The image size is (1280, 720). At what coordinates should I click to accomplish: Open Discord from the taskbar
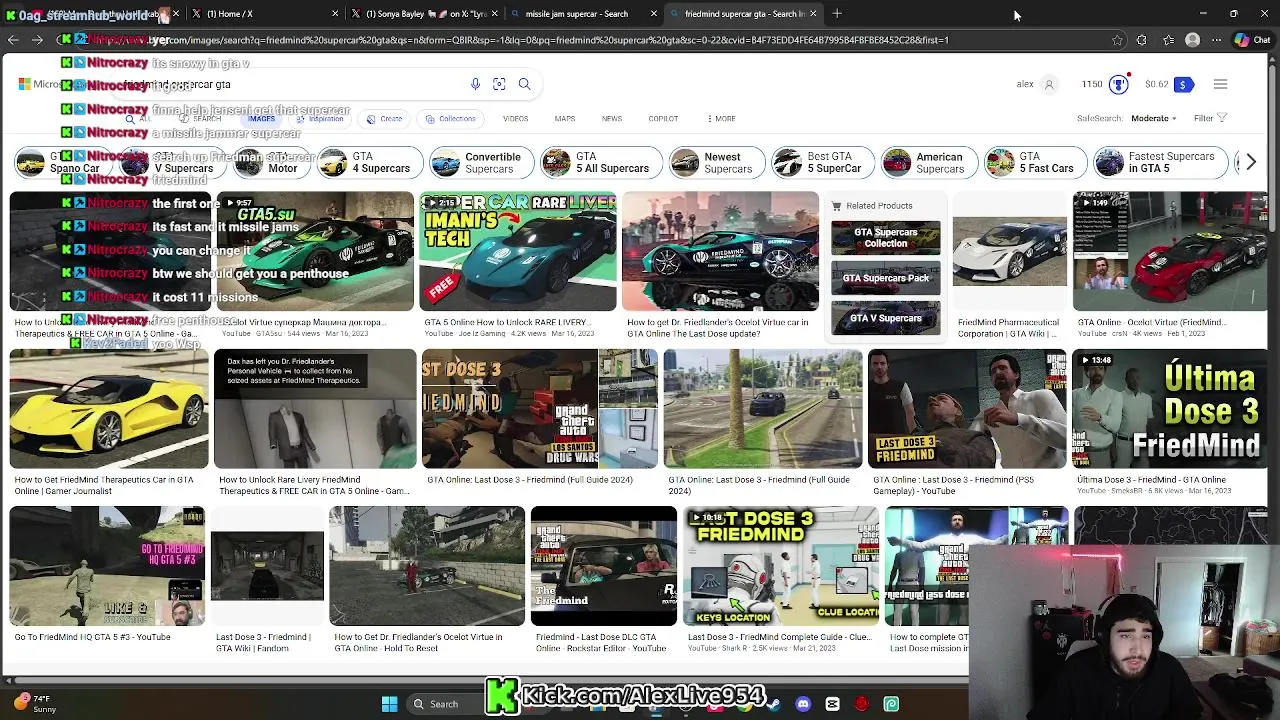[803, 704]
